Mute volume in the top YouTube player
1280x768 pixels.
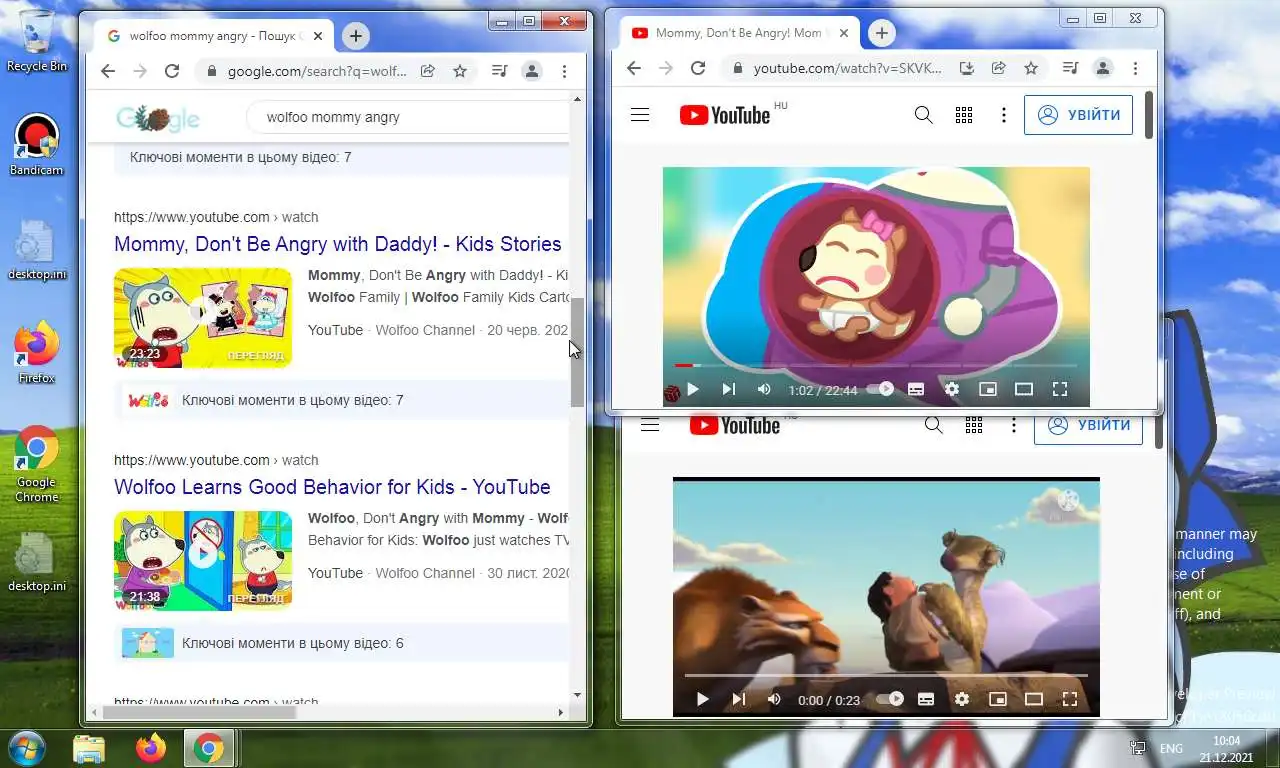[x=764, y=389]
